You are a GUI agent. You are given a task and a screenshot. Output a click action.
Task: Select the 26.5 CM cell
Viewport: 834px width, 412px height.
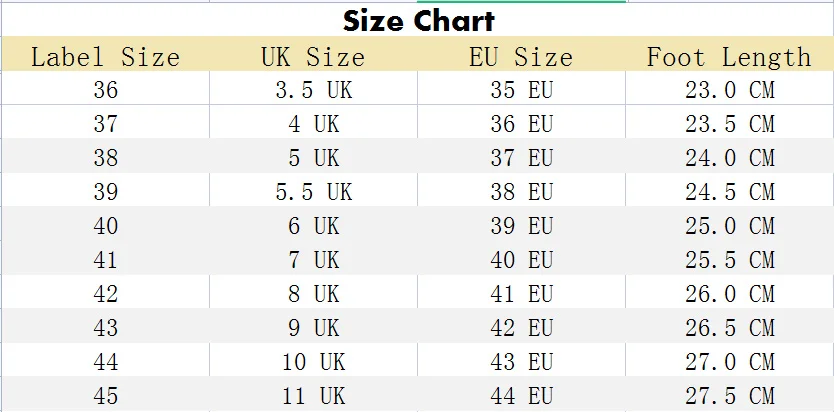coord(730,326)
